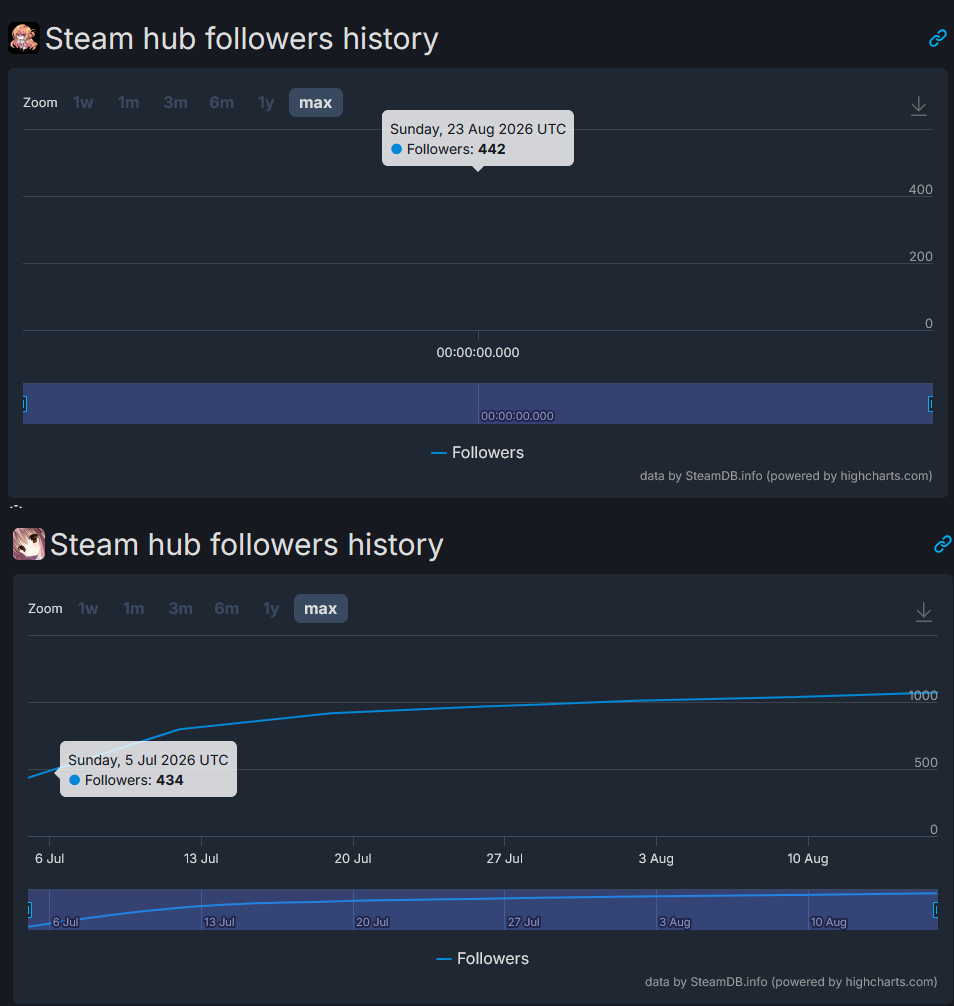Click the top chart's permalink chain icon

click(x=937, y=38)
